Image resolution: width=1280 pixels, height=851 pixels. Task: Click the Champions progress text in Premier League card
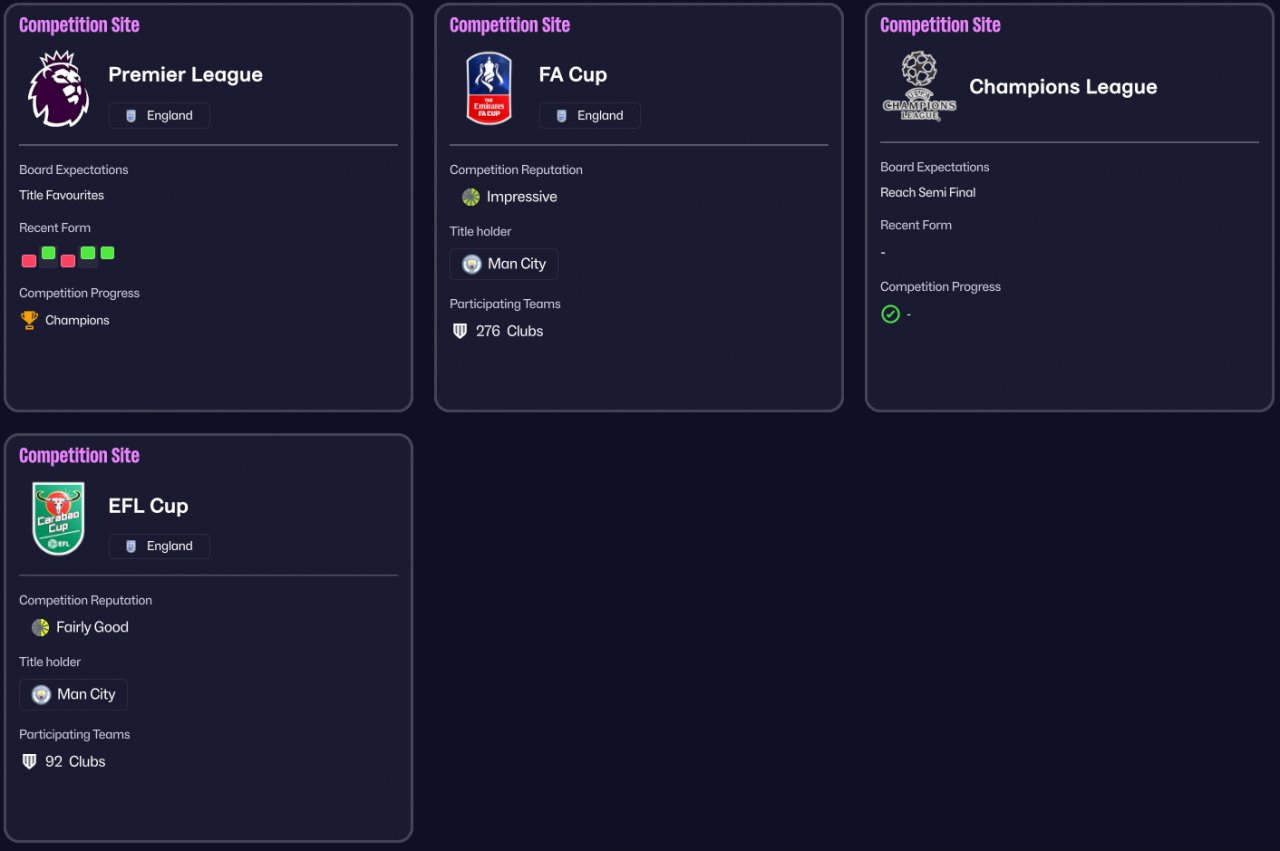pos(77,320)
